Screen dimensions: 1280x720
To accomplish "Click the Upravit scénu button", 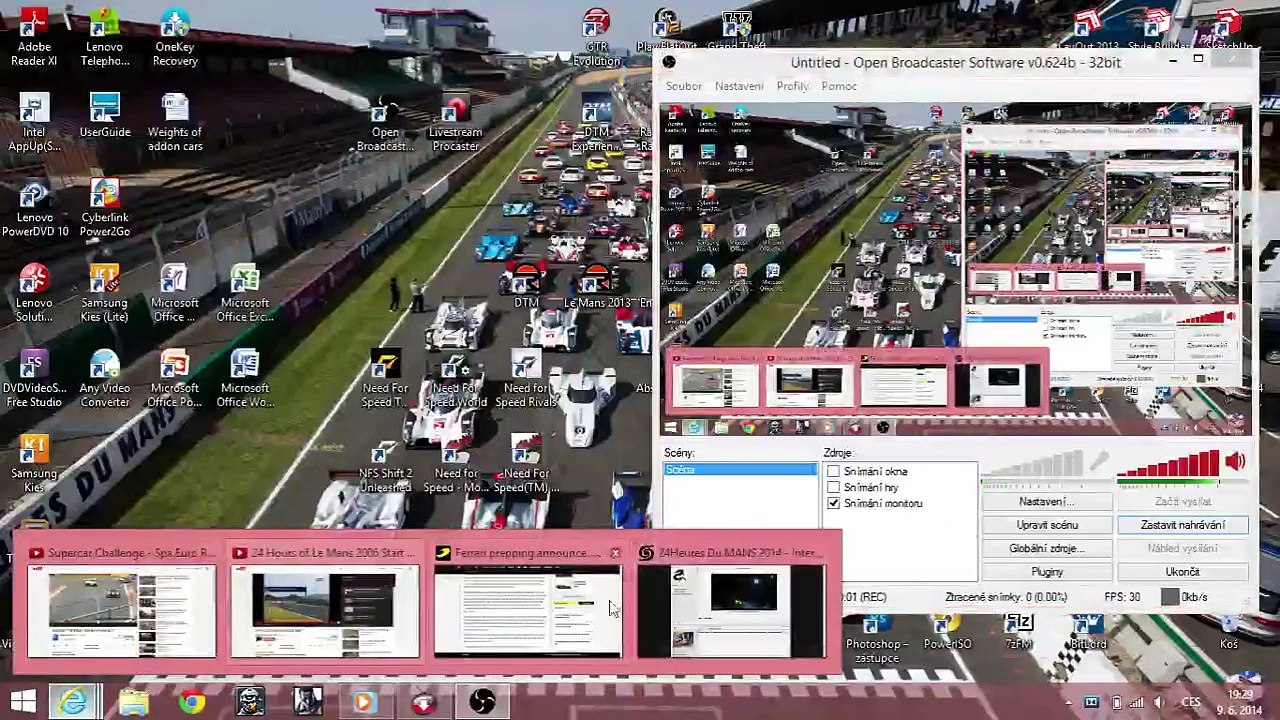I will [x=1047, y=525].
